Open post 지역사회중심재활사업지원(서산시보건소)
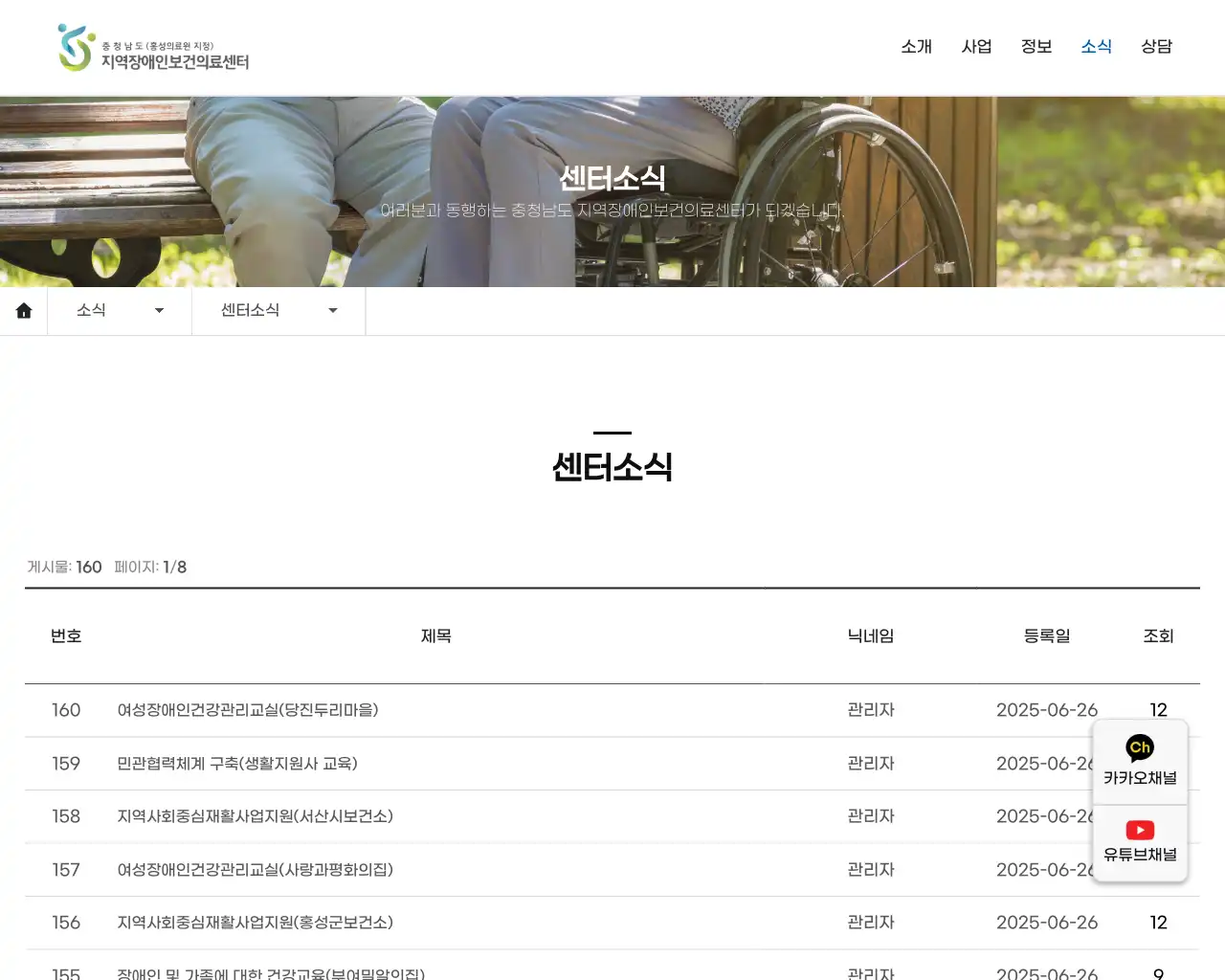This screenshot has width=1225, height=980. 255,816
